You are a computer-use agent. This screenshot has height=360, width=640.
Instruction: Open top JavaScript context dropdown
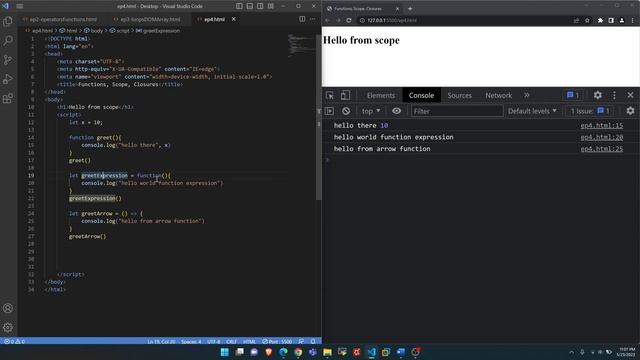[371, 111]
